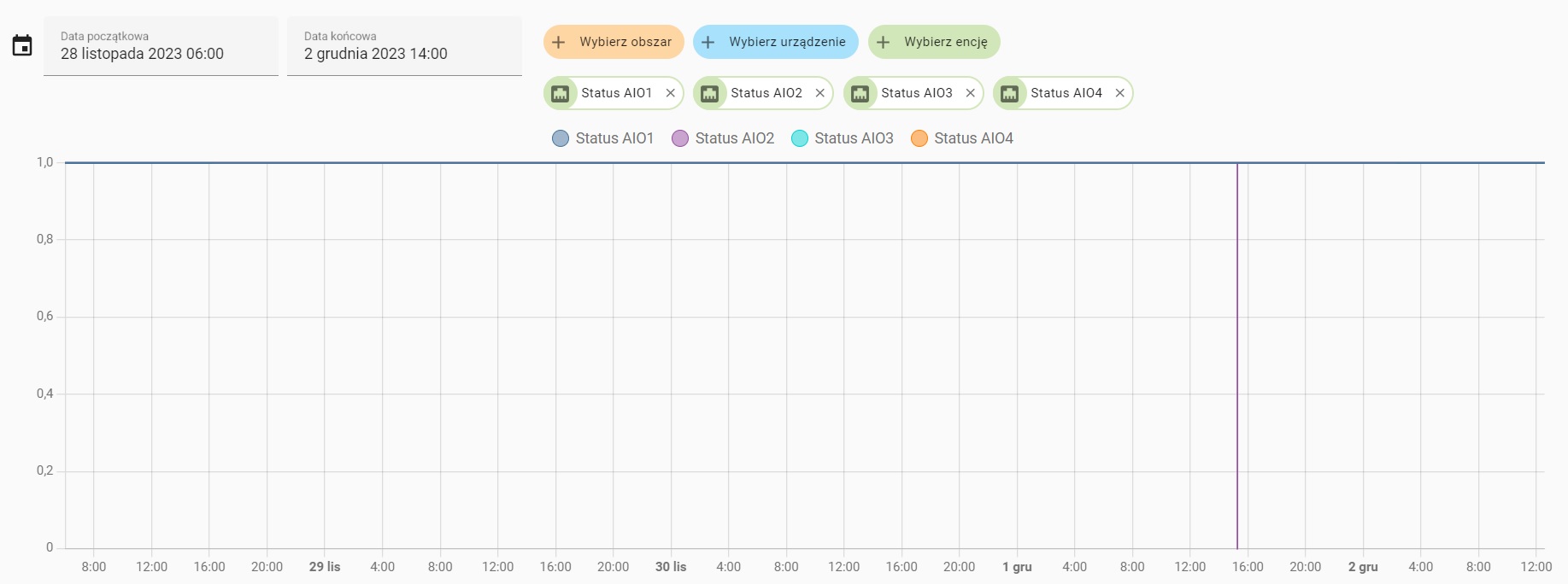
Task: Remove the Status AIO1 chip
Action: click(671, 94)
